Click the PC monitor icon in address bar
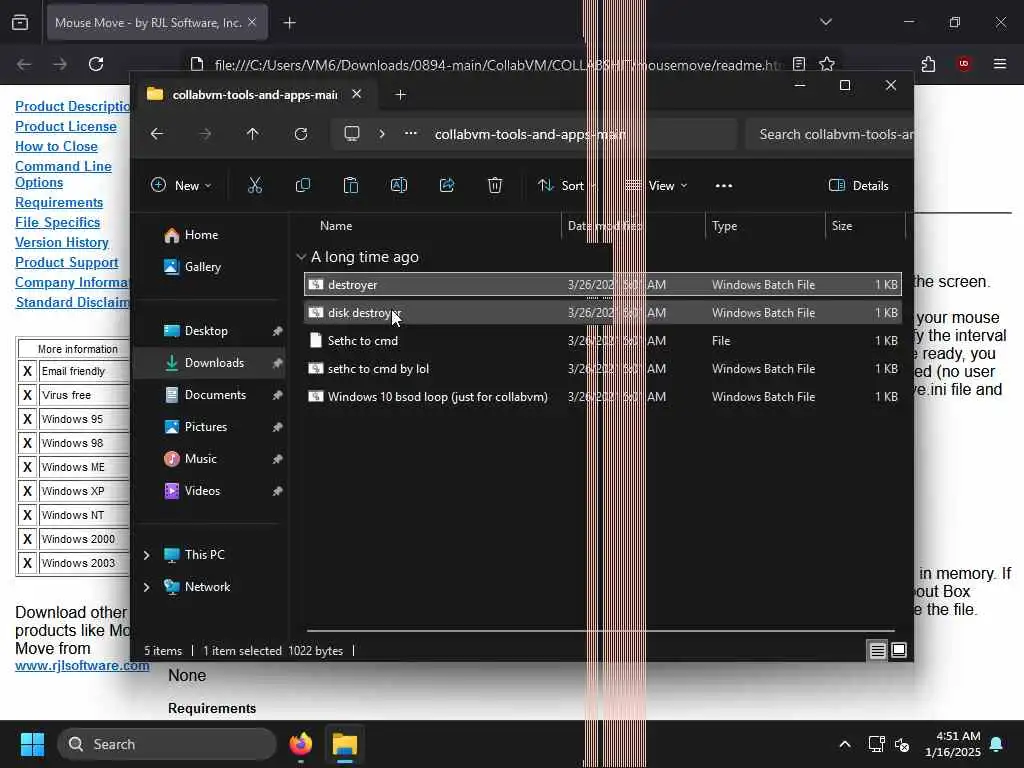This screenshot has height=768, width=1024. pyautogui.click(x=352, y=134)
